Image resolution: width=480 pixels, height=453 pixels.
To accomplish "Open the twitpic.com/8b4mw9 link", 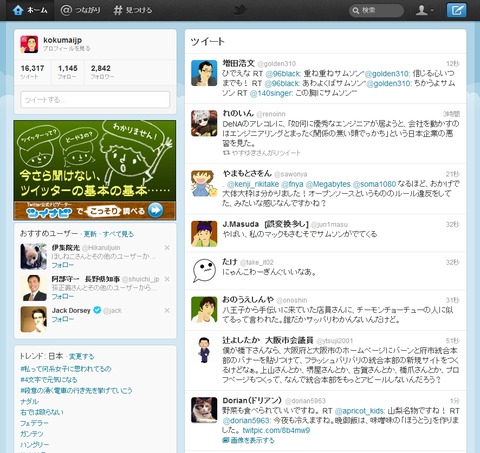I will (x=276, y=430).
